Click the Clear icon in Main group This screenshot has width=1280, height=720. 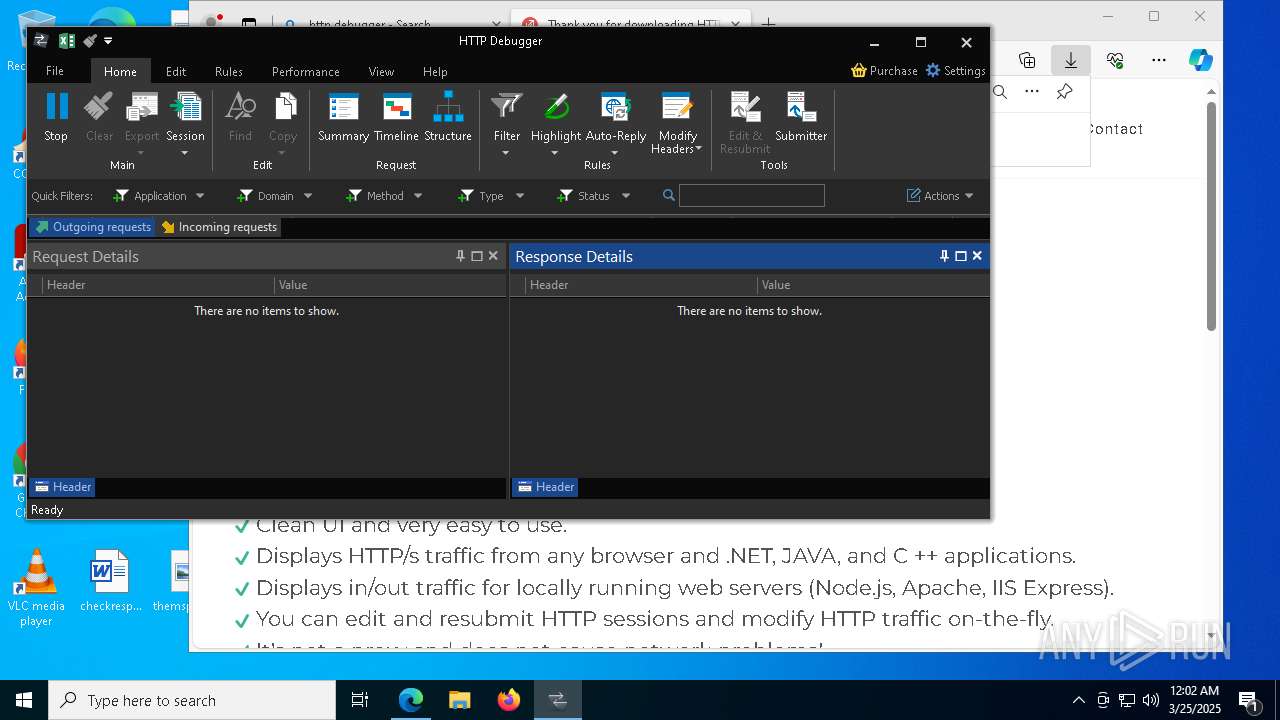(x=99, y=106)
